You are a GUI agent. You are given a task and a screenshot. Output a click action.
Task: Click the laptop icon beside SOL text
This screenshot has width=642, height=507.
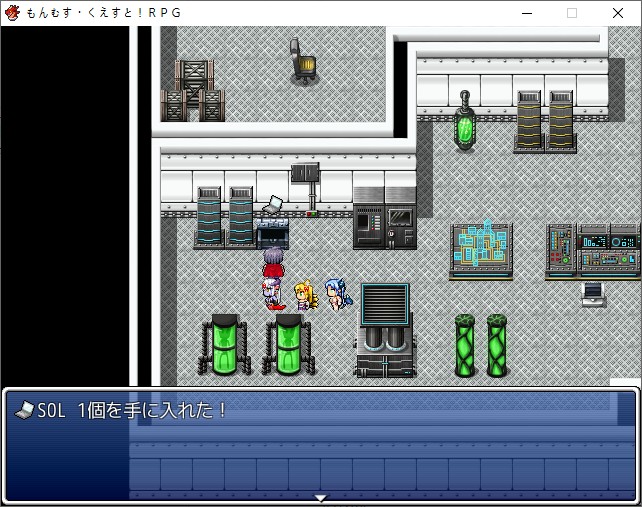[24, 410]
